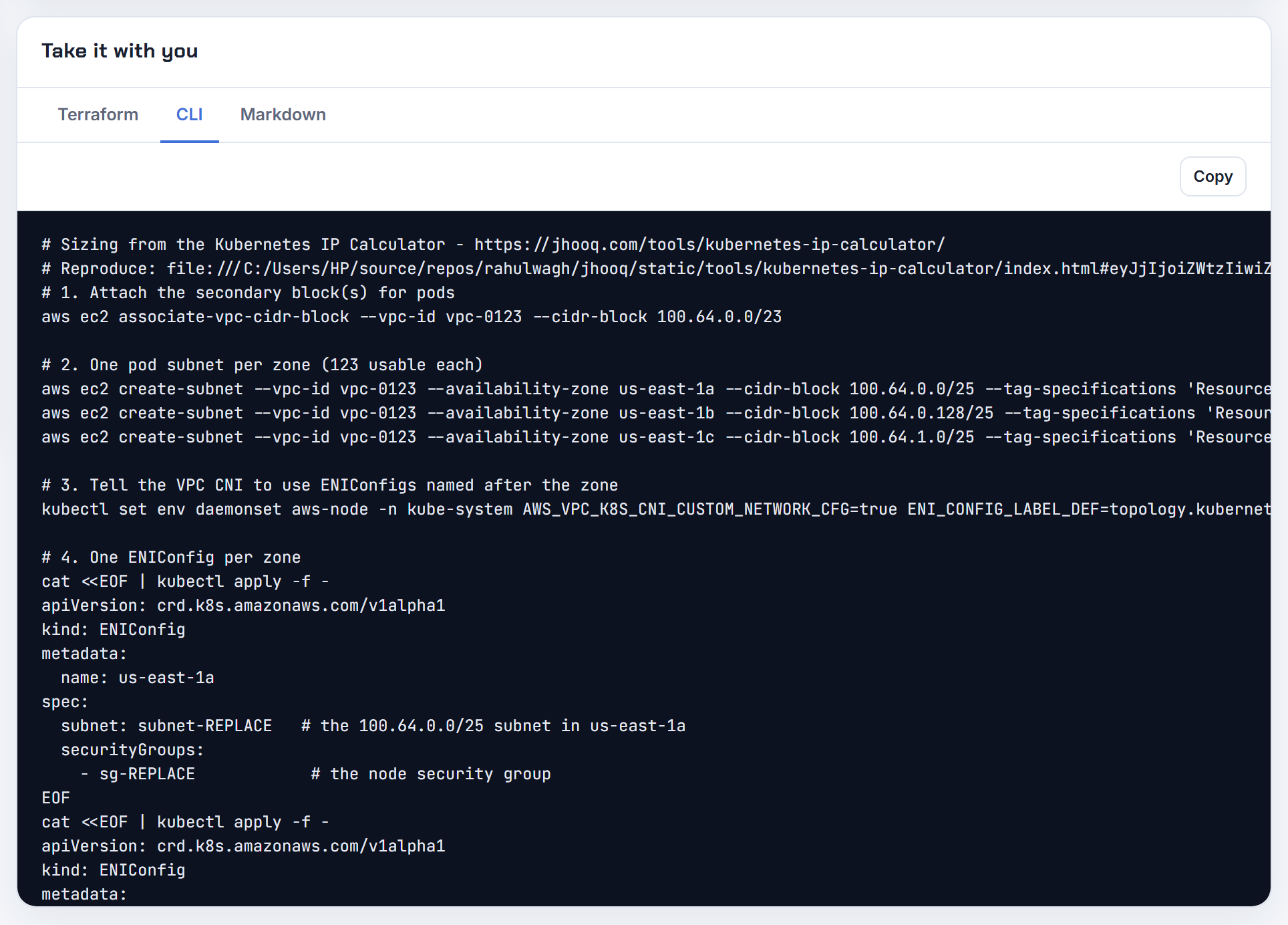Click the create-subnet line for us-east-1c
Viewport: 1288px width, 925px height.
tap(656, 437)
